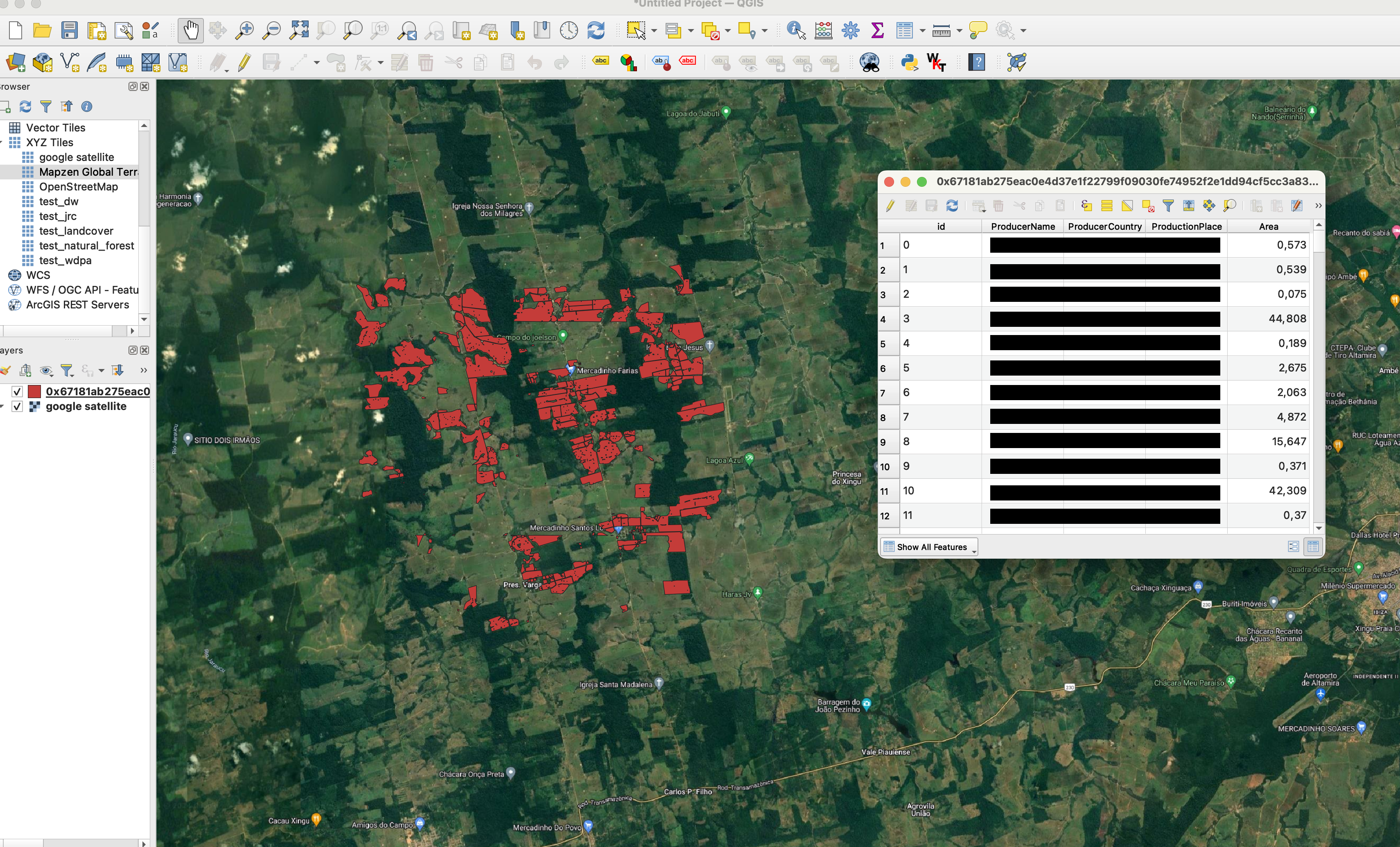This screenshot has height=847, width=1400.
Task: Select test_natural_forest XYZ tile entry
Action: [86, 246]
